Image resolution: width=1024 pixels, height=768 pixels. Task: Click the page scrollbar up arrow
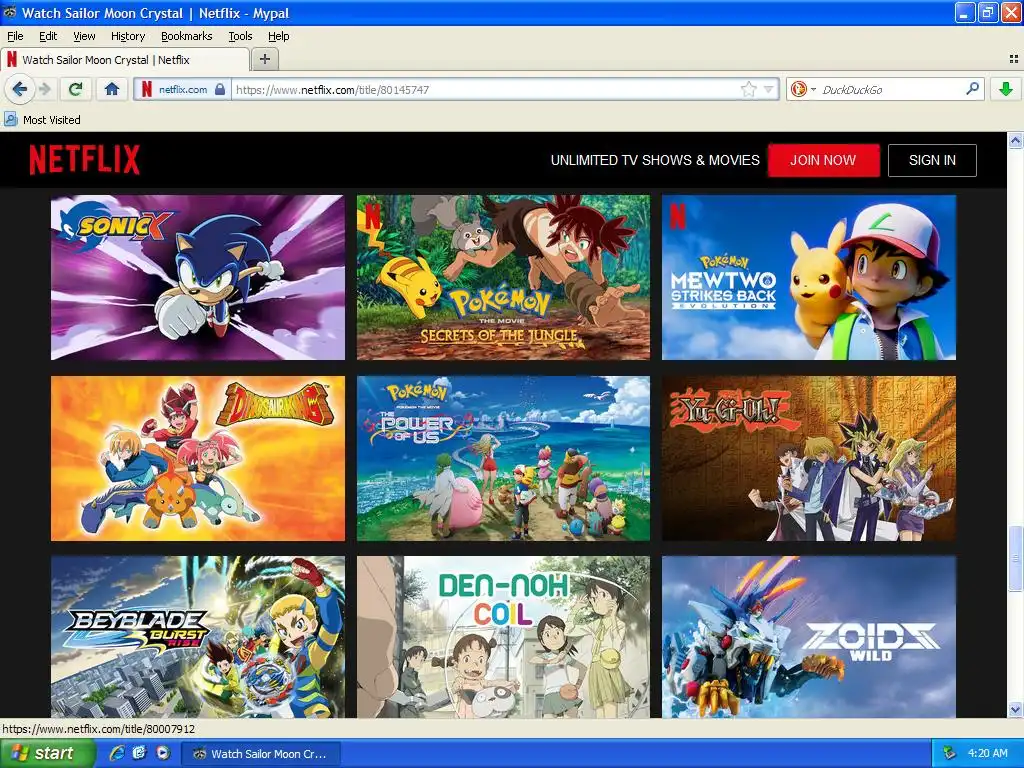click(x=1015, y=140)
